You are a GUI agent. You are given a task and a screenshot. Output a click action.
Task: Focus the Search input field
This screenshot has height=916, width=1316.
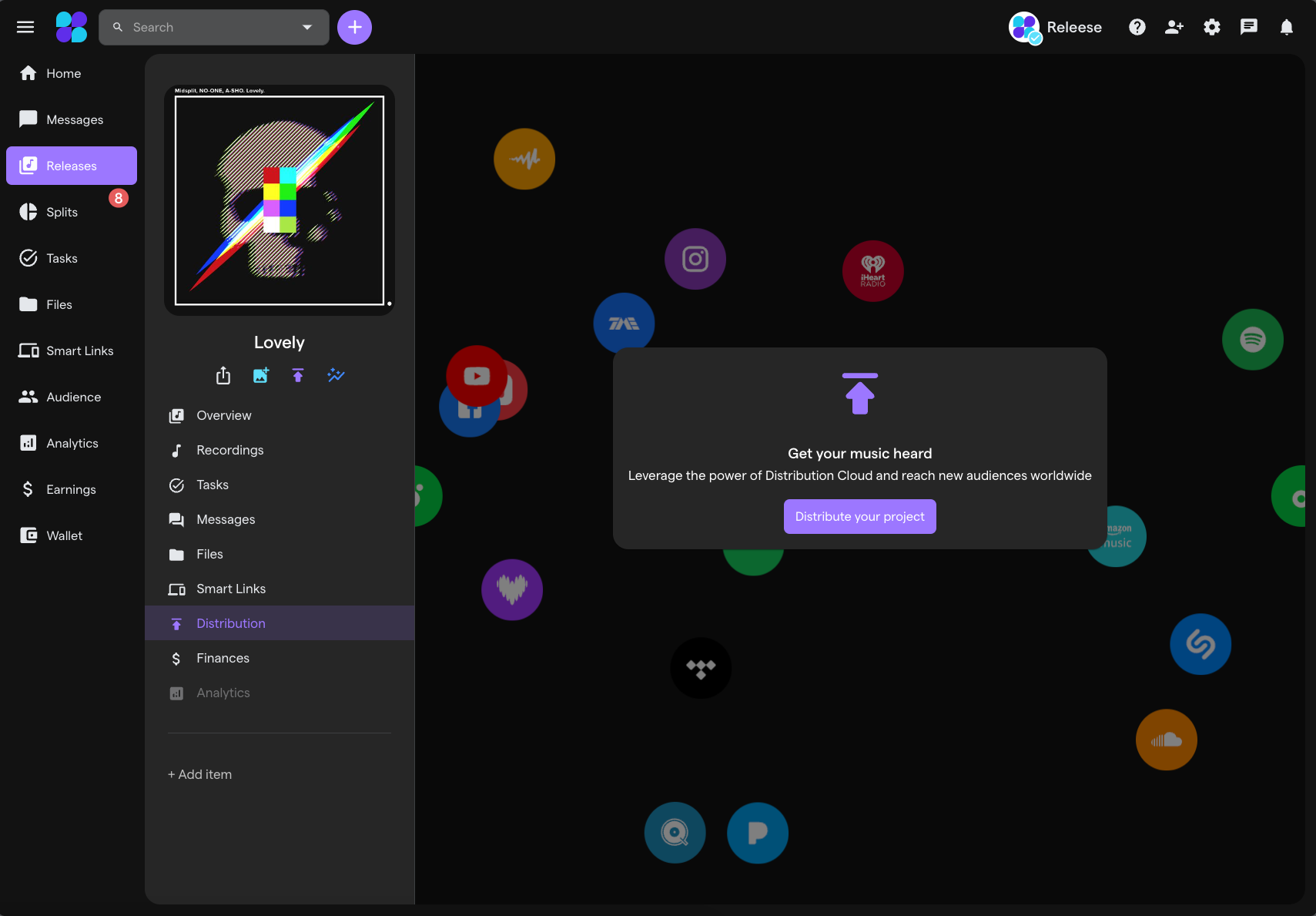coord(214,27)
